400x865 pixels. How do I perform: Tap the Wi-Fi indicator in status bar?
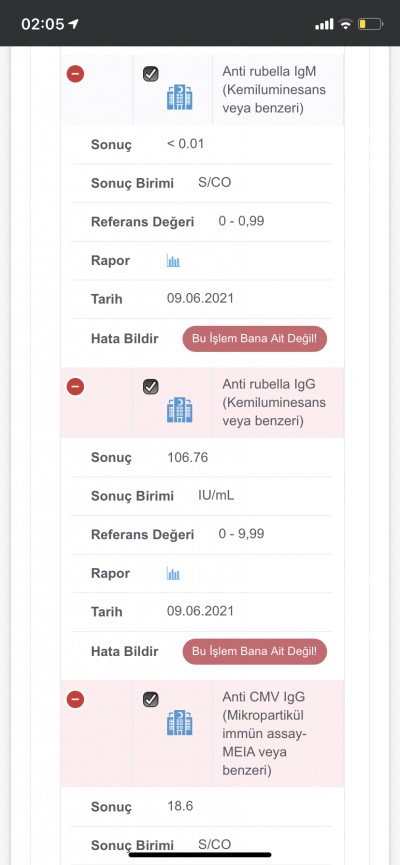click(x=346, y=24)
